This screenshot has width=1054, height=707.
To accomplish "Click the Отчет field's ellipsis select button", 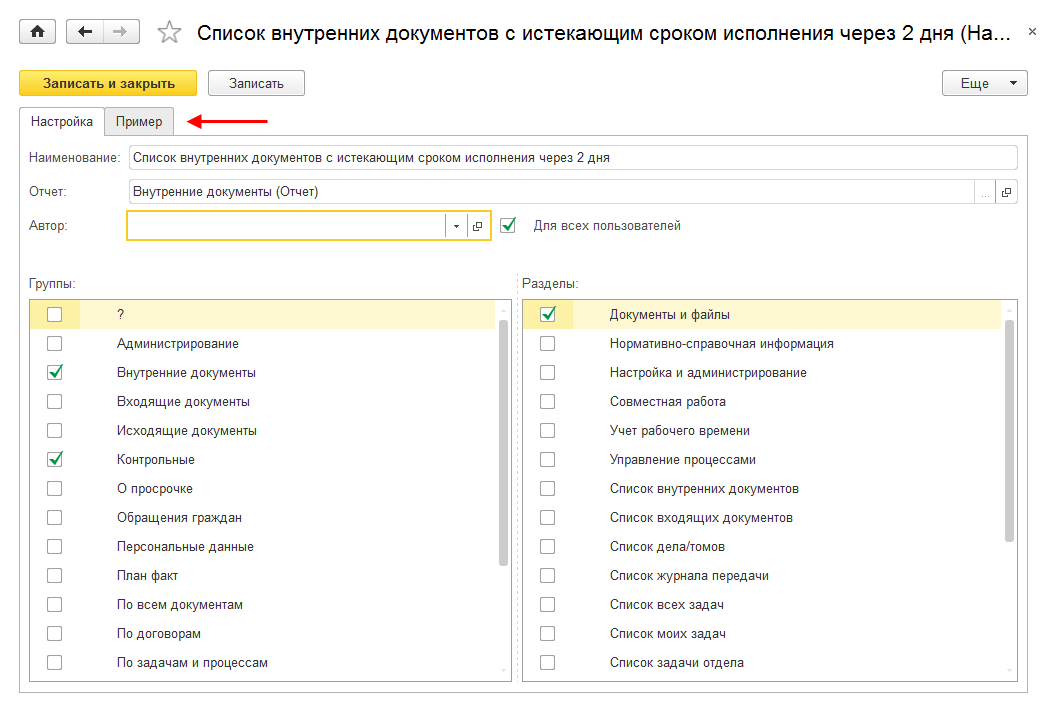I will [985, 192].
